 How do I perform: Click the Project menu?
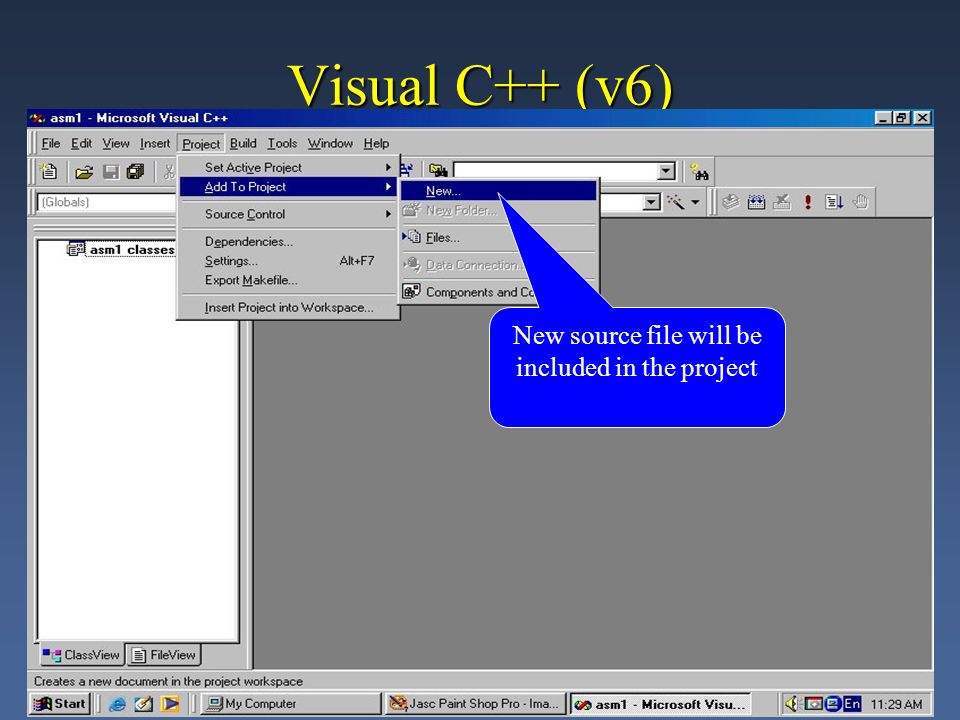click(x=201, y=144)
